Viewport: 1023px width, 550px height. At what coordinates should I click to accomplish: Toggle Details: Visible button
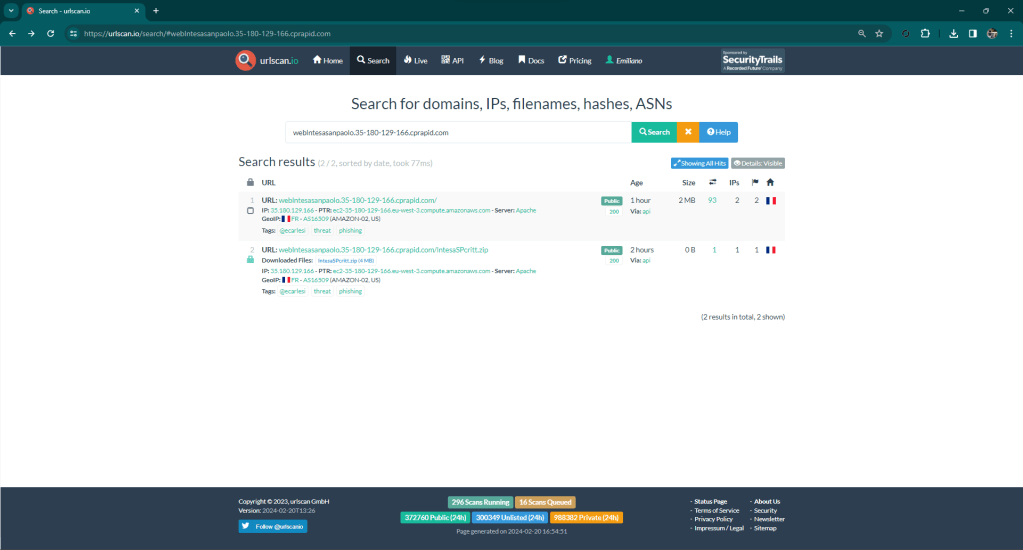(758, 163)
